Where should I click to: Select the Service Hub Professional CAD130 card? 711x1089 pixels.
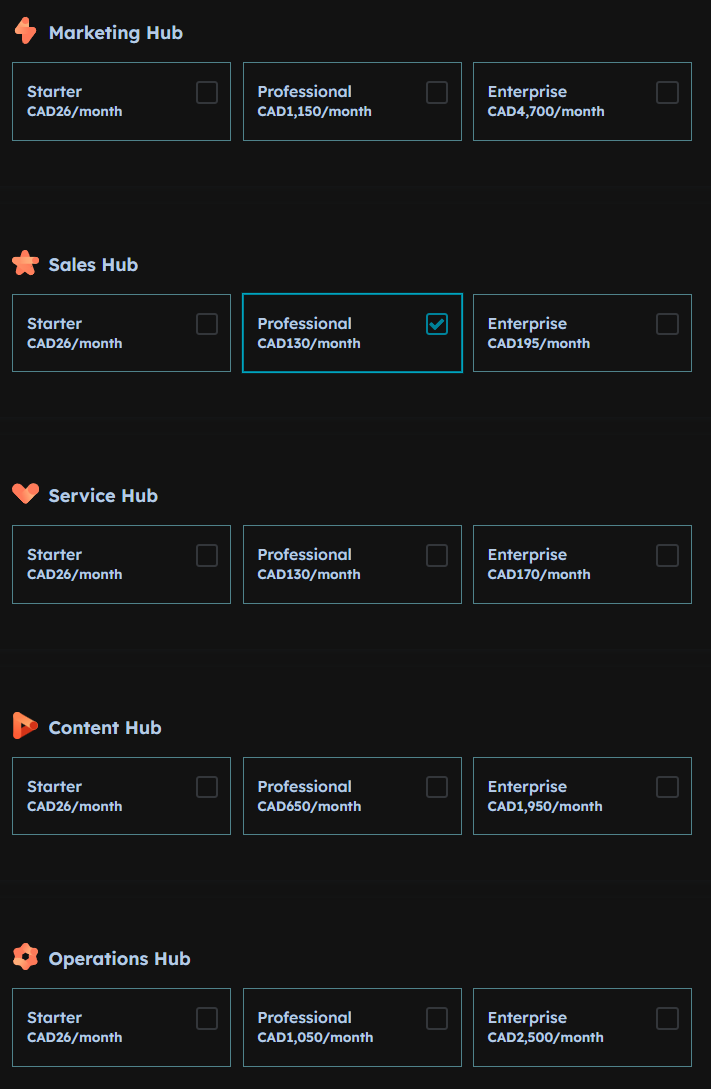pos(352,565)
